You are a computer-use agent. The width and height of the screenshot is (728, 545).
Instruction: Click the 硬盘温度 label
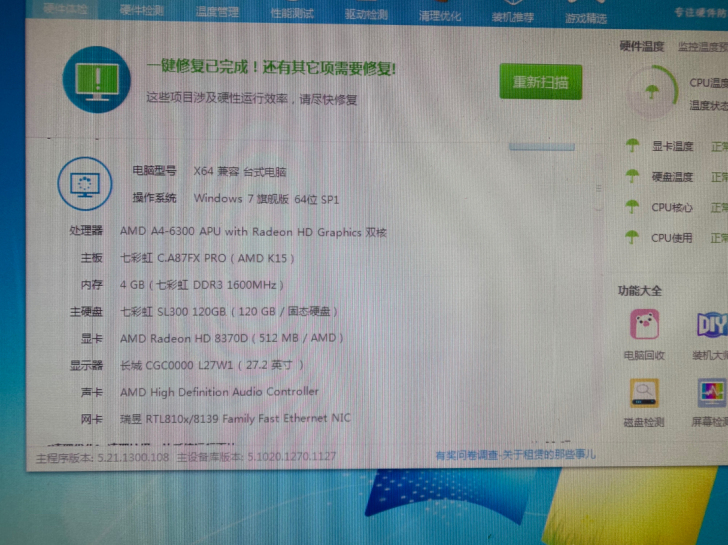tap(672, 177)
